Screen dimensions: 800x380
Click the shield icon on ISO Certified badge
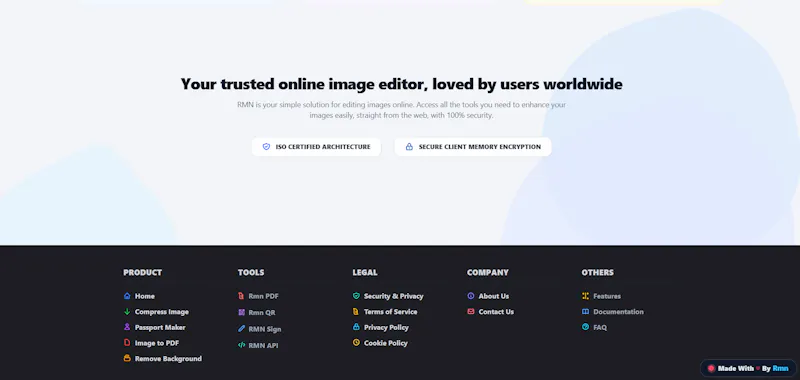tap(266, 147)
